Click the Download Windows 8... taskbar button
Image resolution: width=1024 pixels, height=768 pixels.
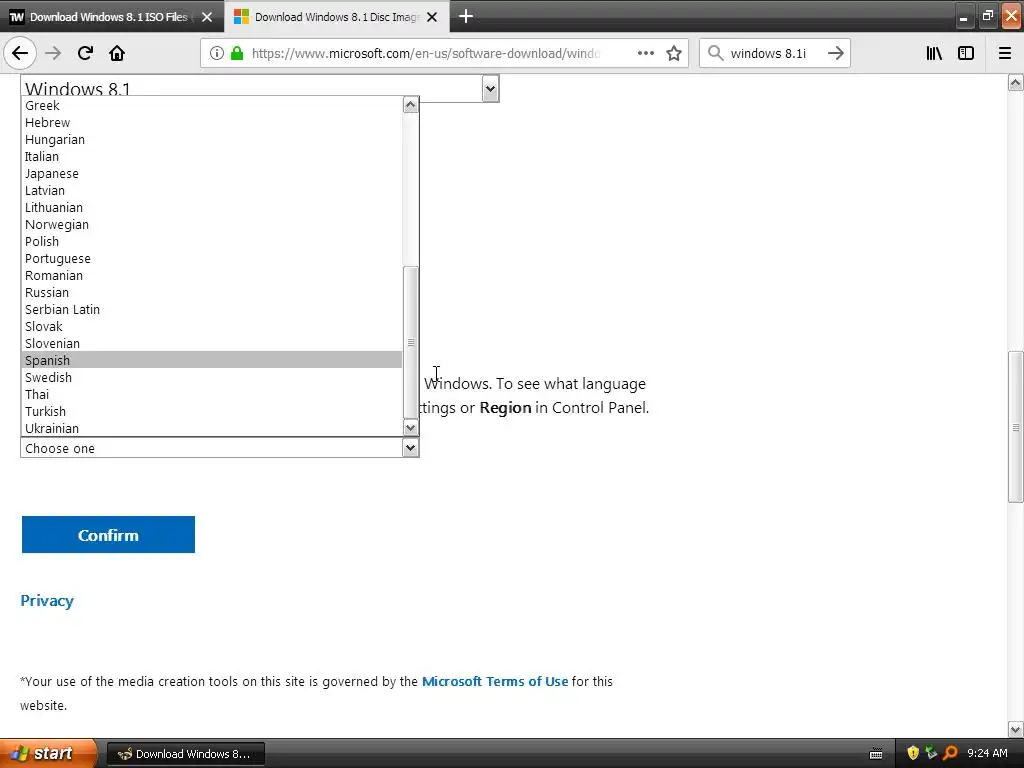coord(185,754)
